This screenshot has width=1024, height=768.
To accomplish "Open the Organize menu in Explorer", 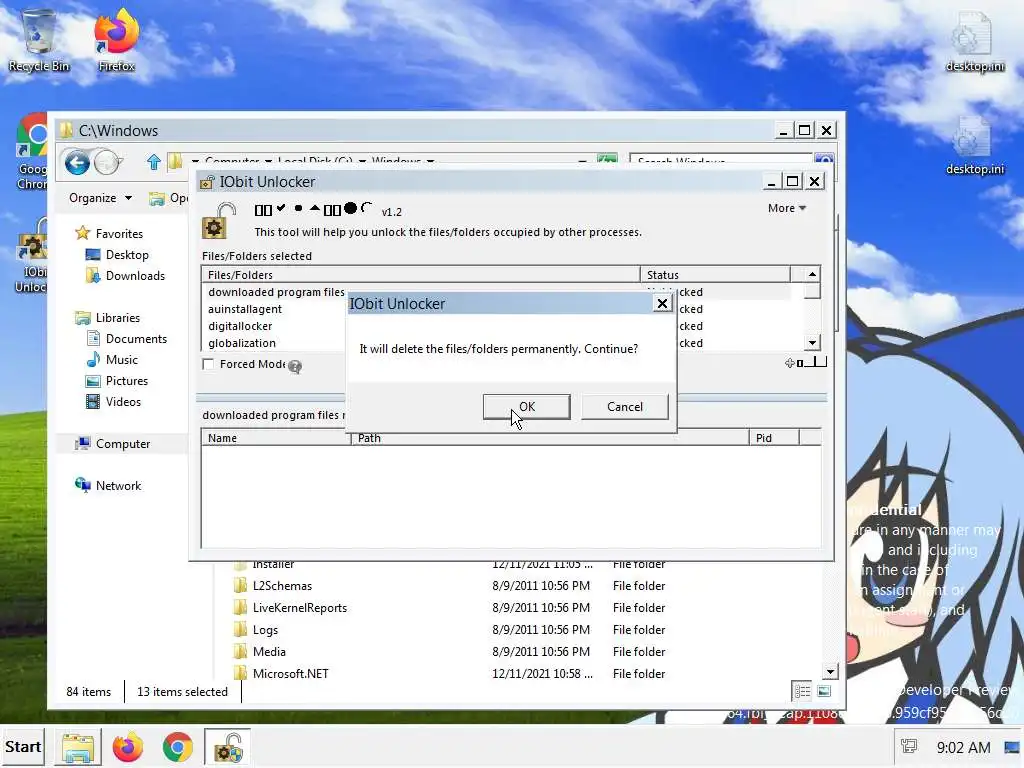I will (x=100, y=198).
